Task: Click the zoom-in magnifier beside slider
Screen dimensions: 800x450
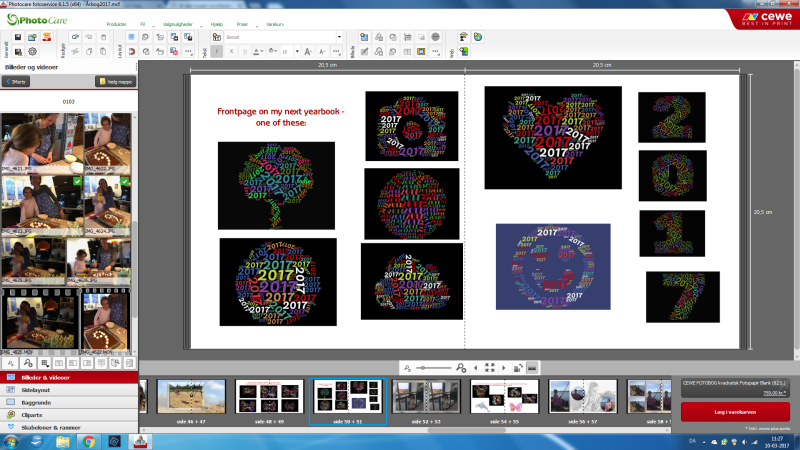Action: 460,368
